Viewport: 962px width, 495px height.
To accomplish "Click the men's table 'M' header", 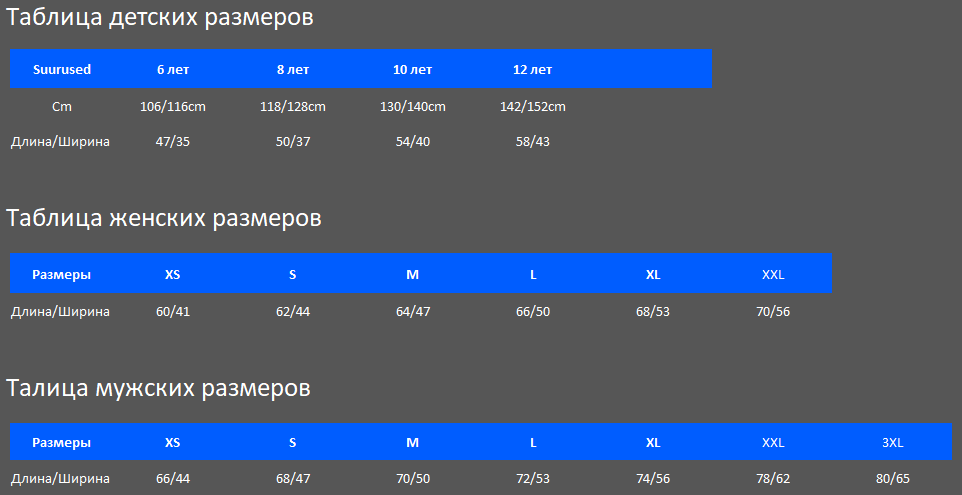I will pos(412,443).
